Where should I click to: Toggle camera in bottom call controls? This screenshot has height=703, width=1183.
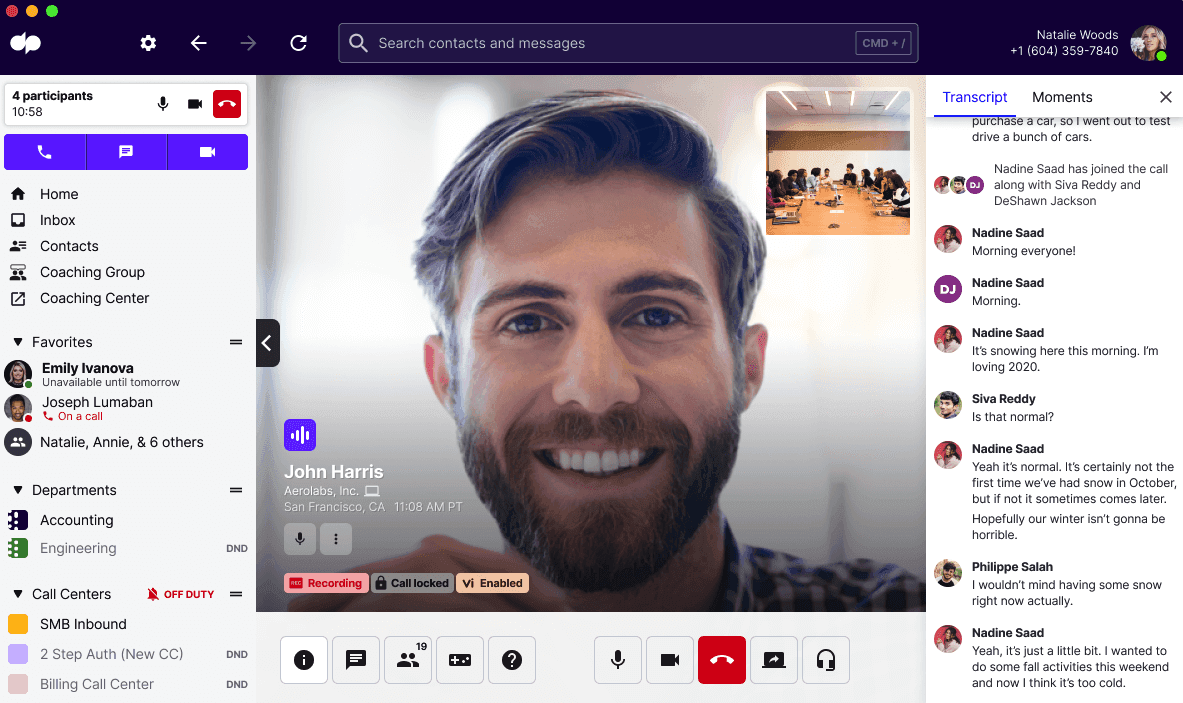[670, 660]
